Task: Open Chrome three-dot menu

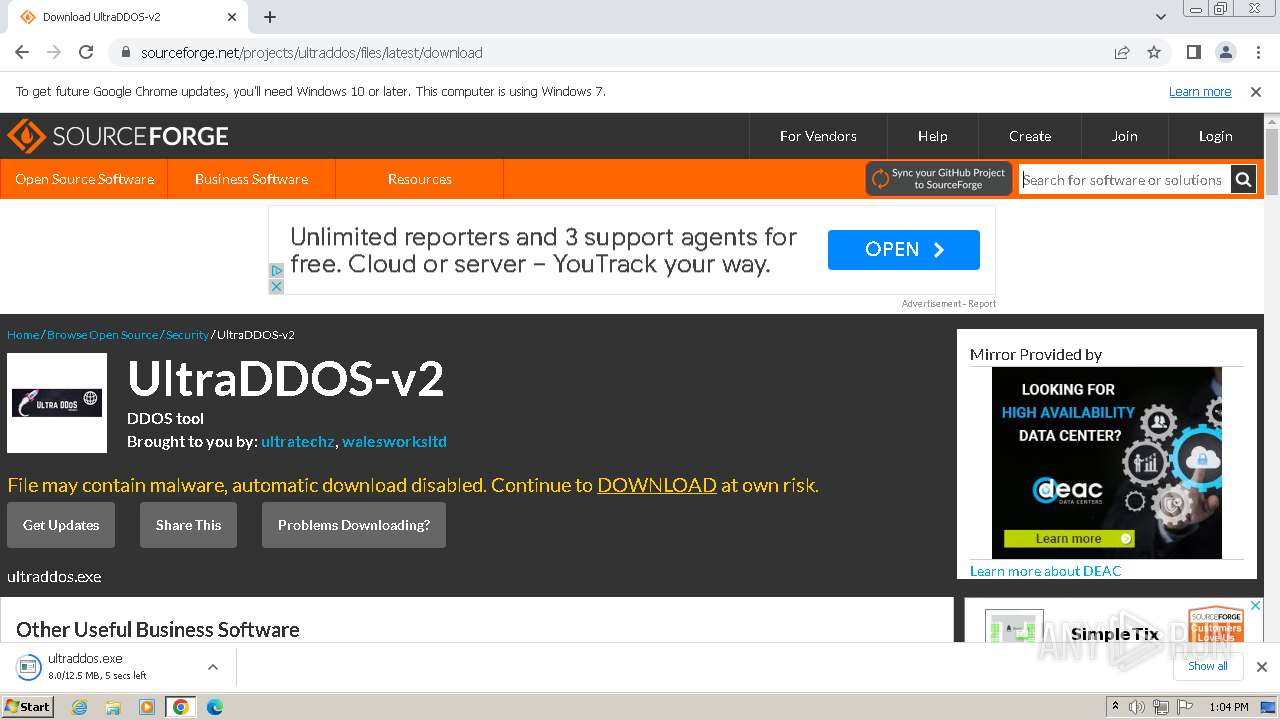Action: [1257, 52]
